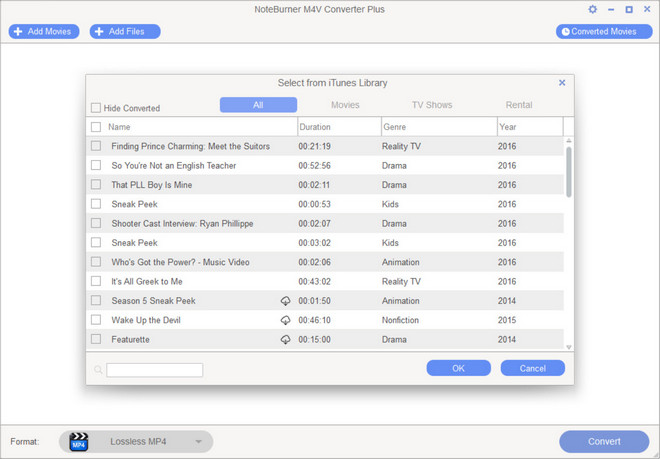Click the Nonfiction genre cell

pos(400,320)
